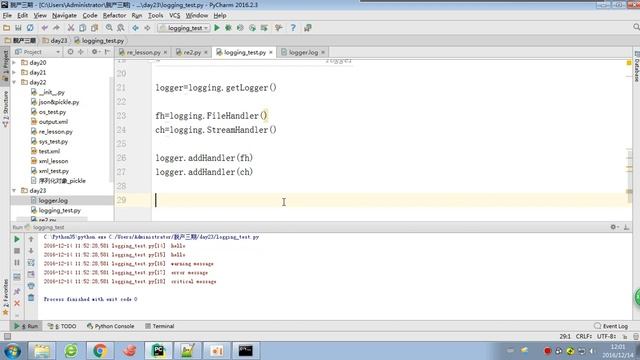Open the VCS menu

(x=174, y=16)
